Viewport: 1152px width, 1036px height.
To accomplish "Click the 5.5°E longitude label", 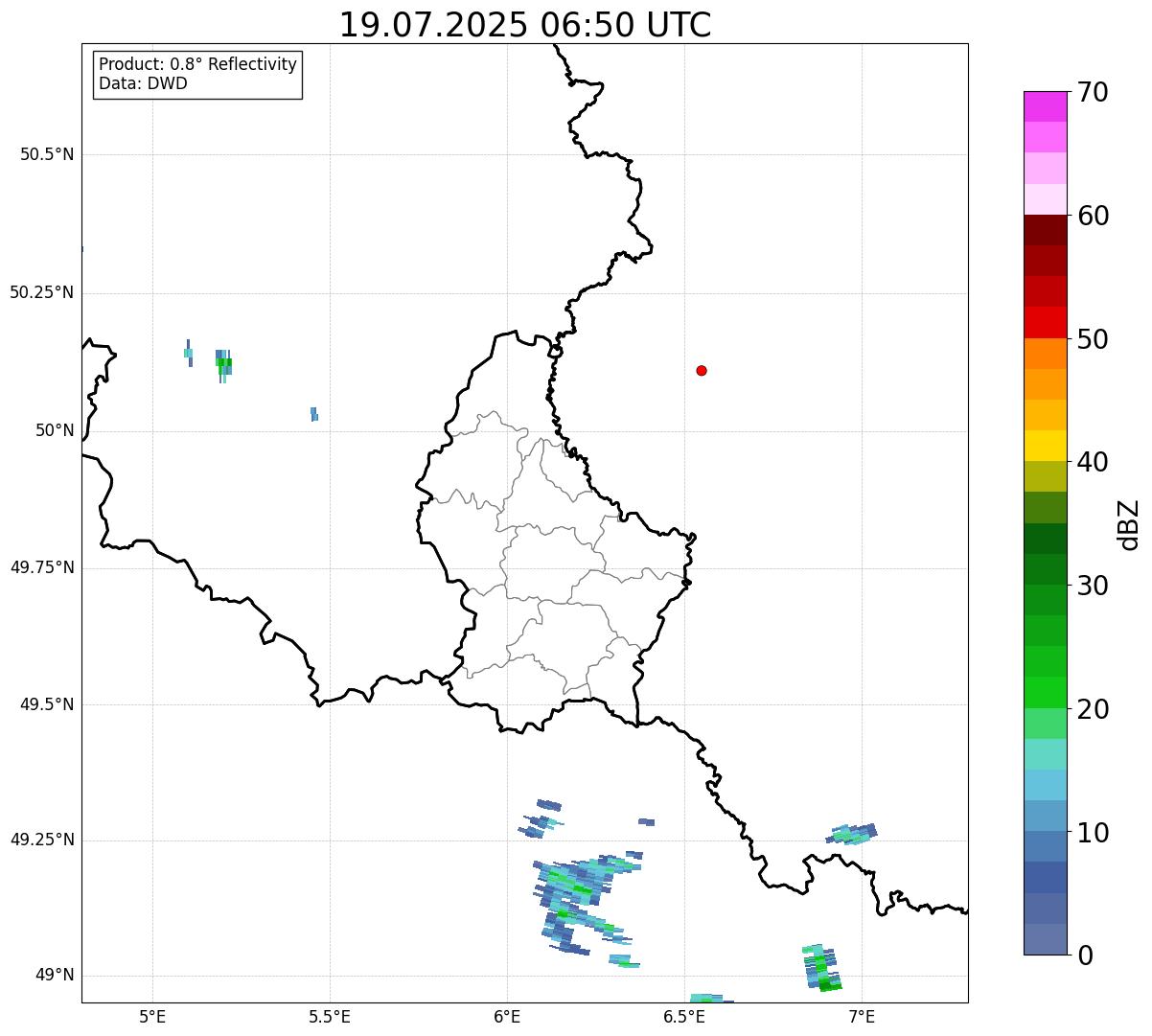I will tap(330, 1016).
